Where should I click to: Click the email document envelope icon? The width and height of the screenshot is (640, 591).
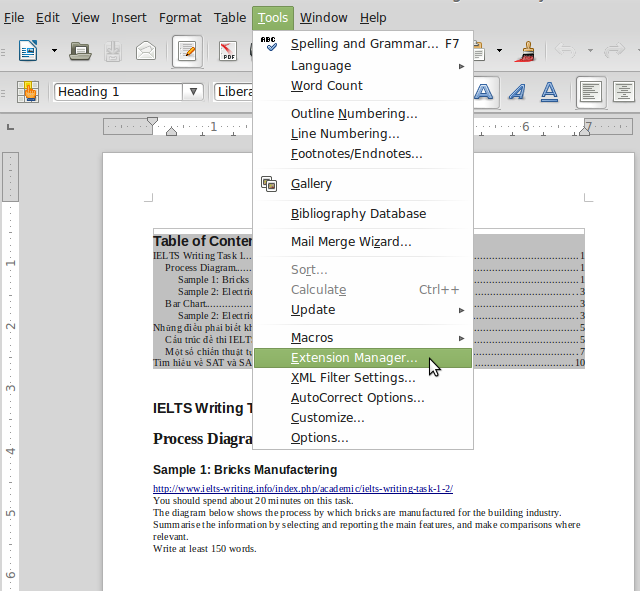[146, 51]
